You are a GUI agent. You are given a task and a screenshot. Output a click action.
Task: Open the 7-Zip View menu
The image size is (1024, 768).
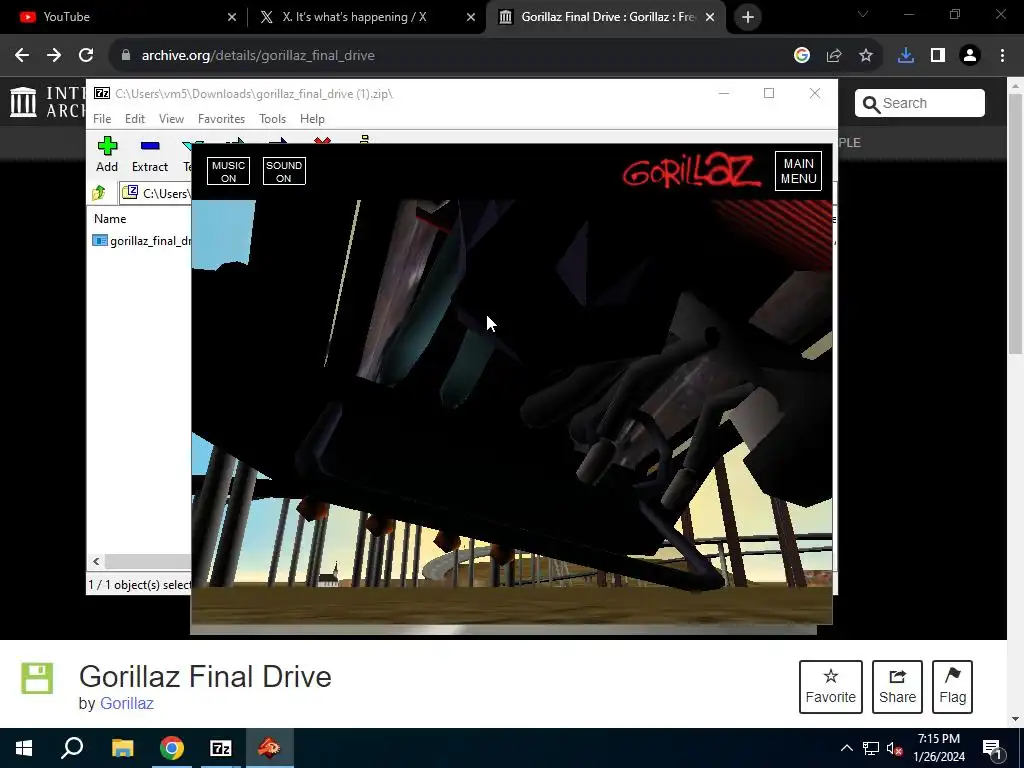(171, 119)
